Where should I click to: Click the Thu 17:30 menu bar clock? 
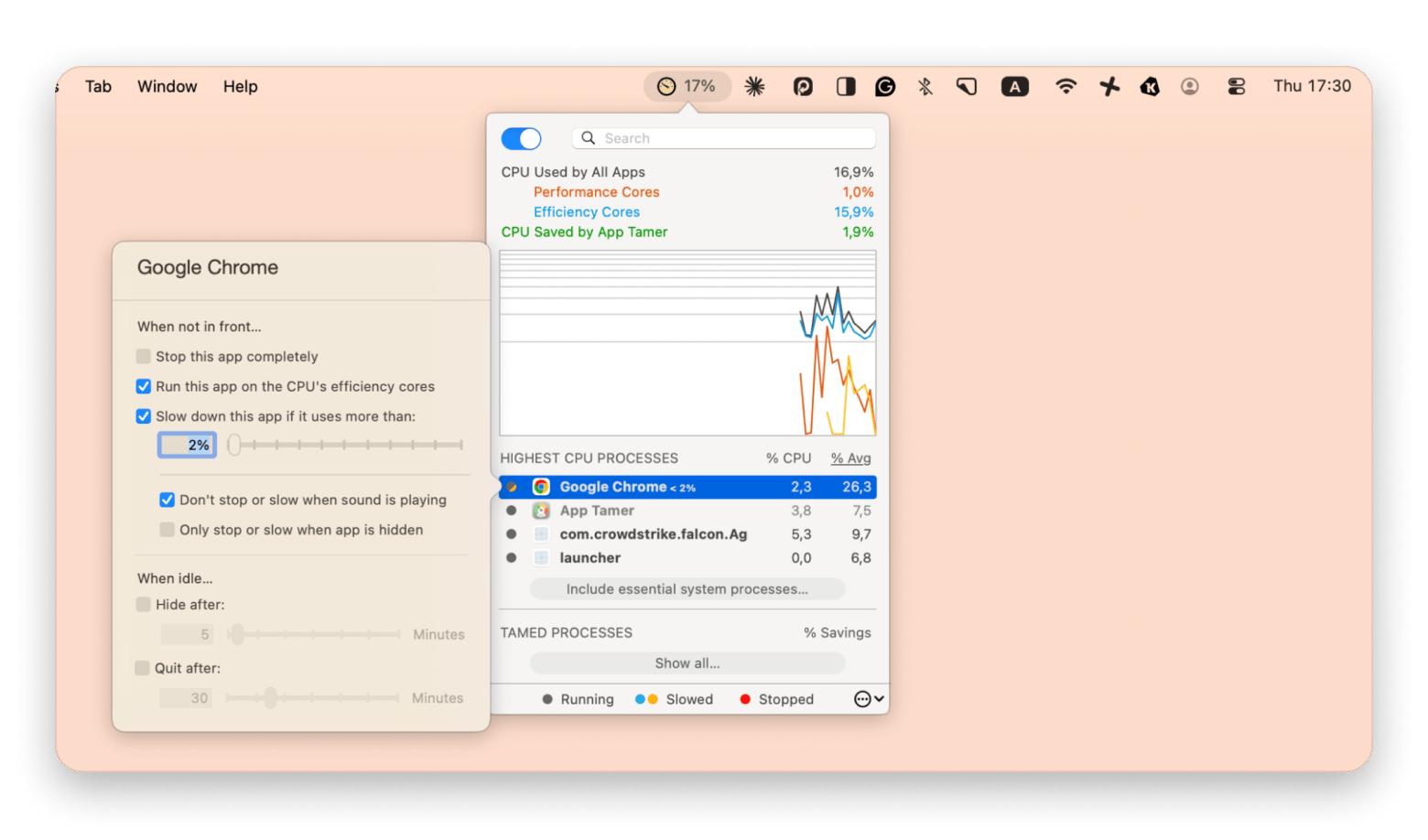coord(1312,86)
